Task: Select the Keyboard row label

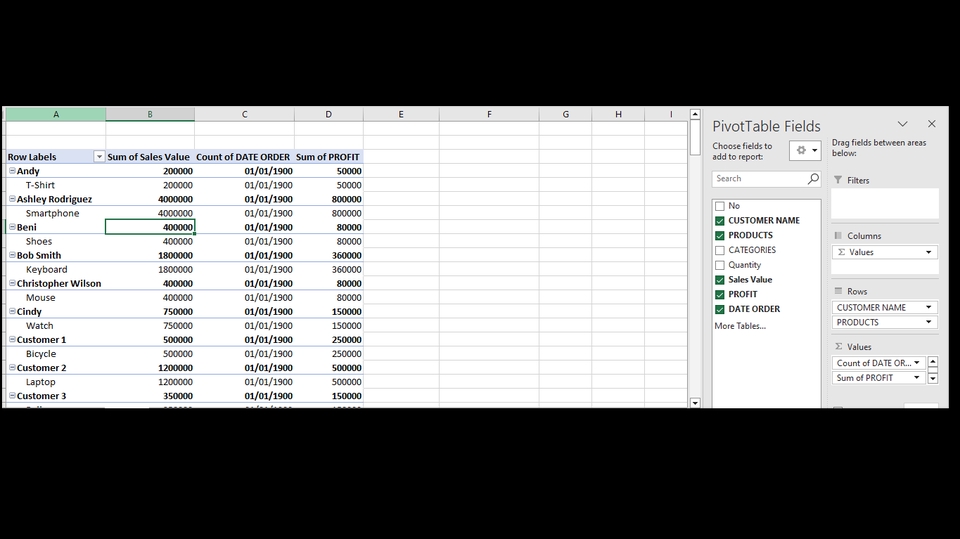Action: pyautogui.click(x=47, y=270)
